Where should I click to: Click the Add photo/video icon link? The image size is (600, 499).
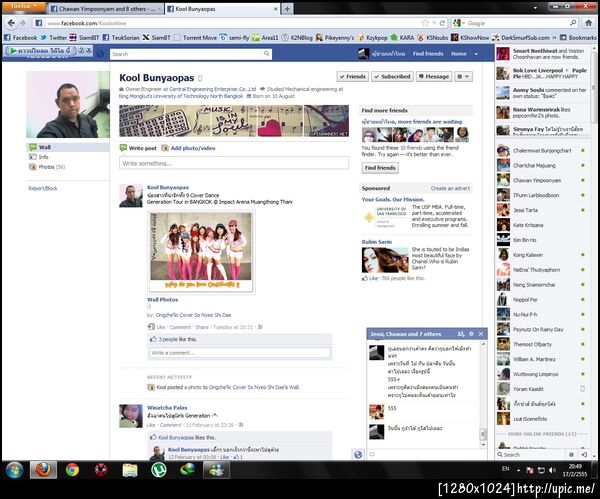click(188, 148)
